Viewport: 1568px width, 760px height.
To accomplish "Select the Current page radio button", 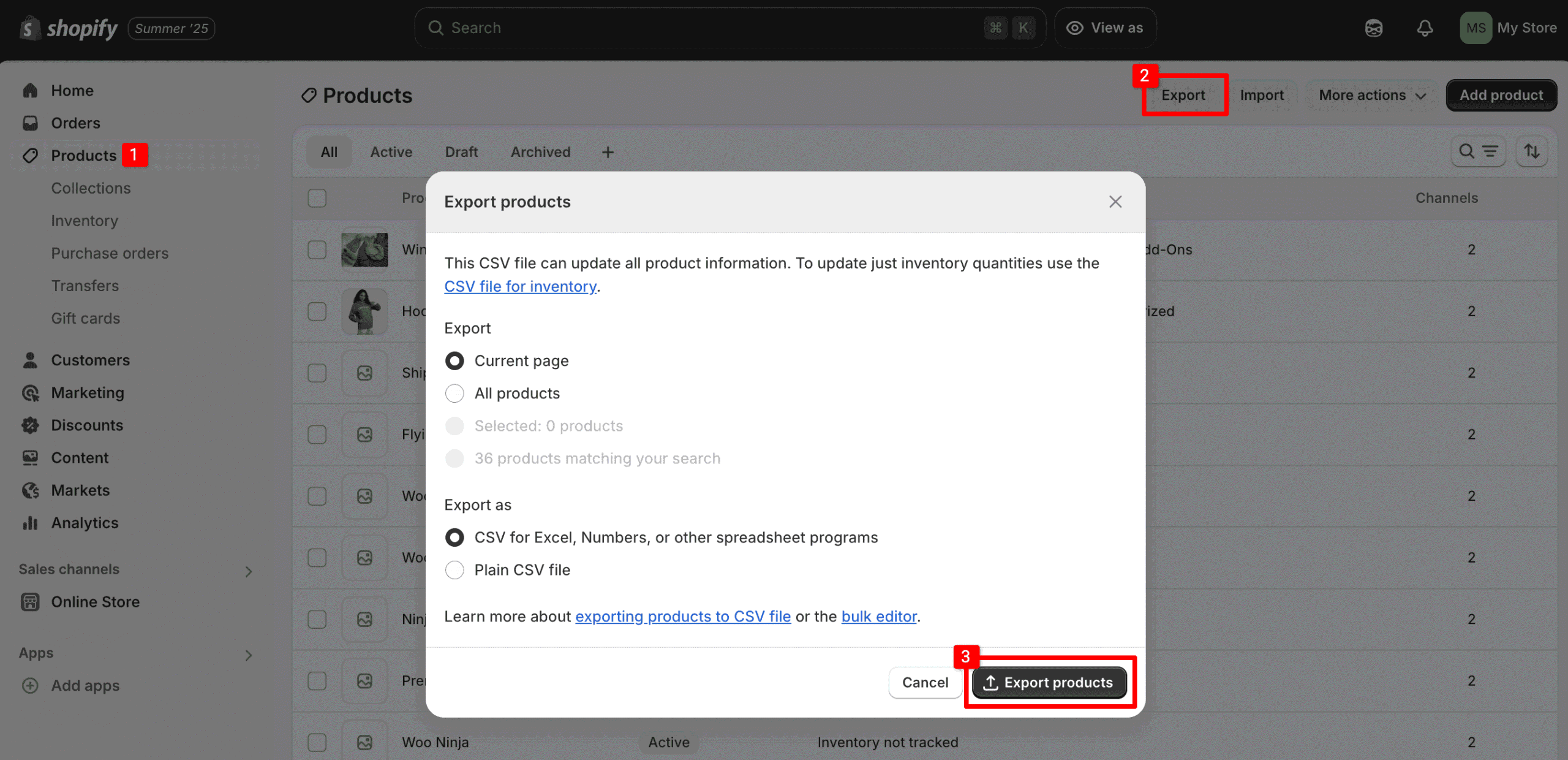I will [x=454, y=361].
